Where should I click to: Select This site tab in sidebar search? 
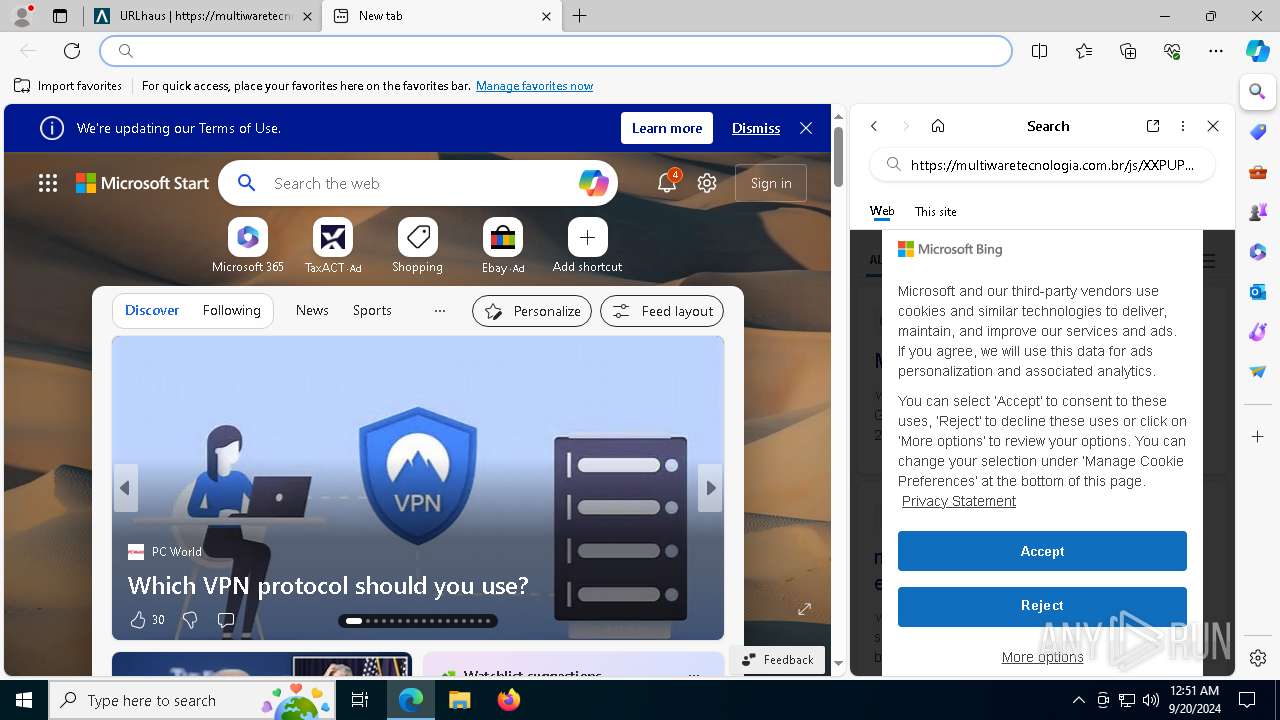[x=936, y=212]
